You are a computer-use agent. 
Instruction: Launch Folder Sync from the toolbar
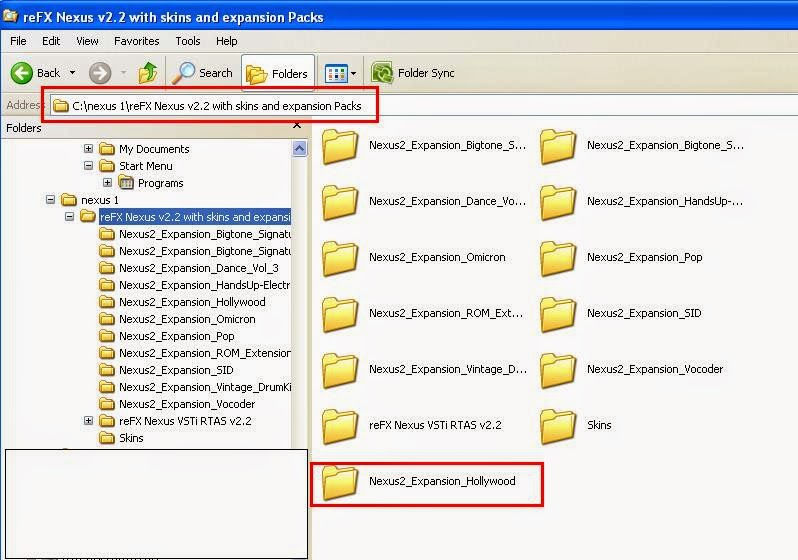coord(413,73)
